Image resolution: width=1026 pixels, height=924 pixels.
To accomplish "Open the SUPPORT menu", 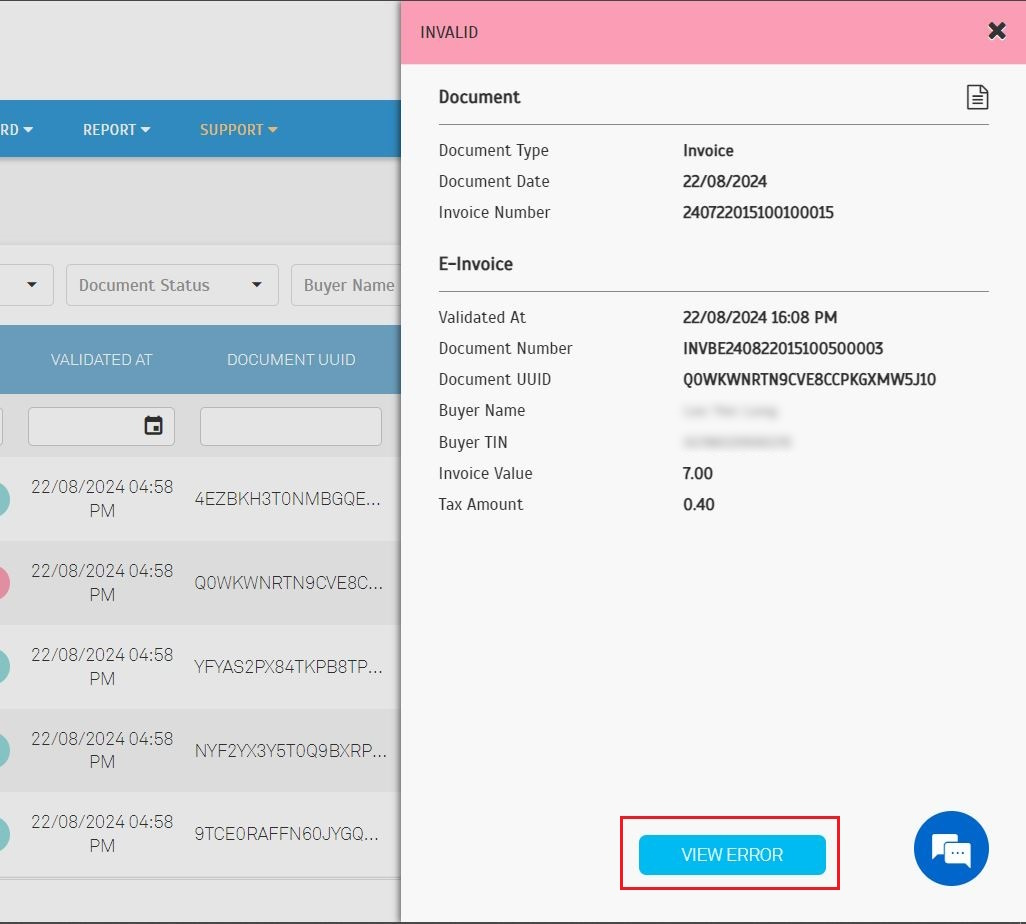I will coord(238,129).
